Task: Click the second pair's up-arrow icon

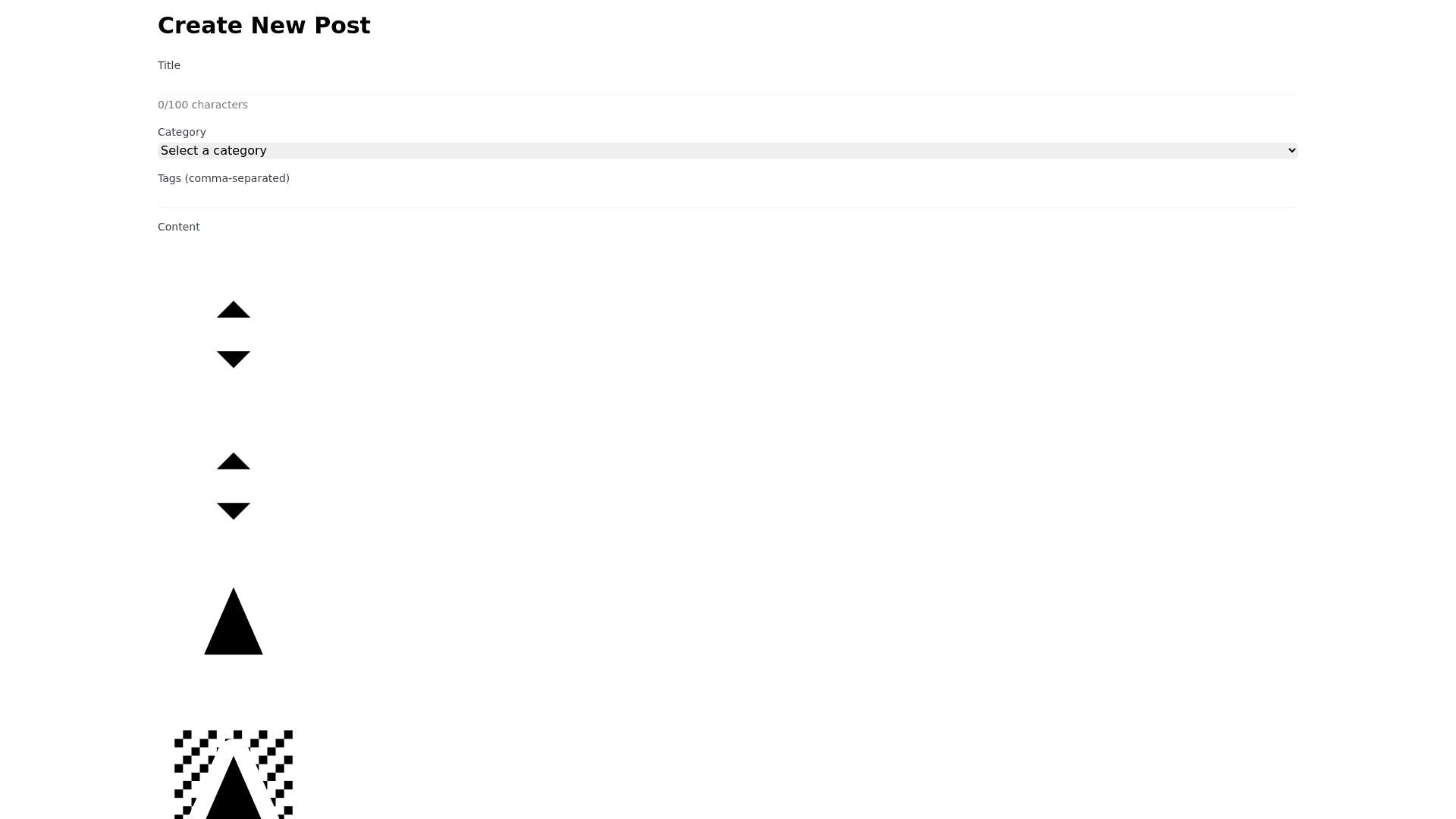Action: (234, 461)
